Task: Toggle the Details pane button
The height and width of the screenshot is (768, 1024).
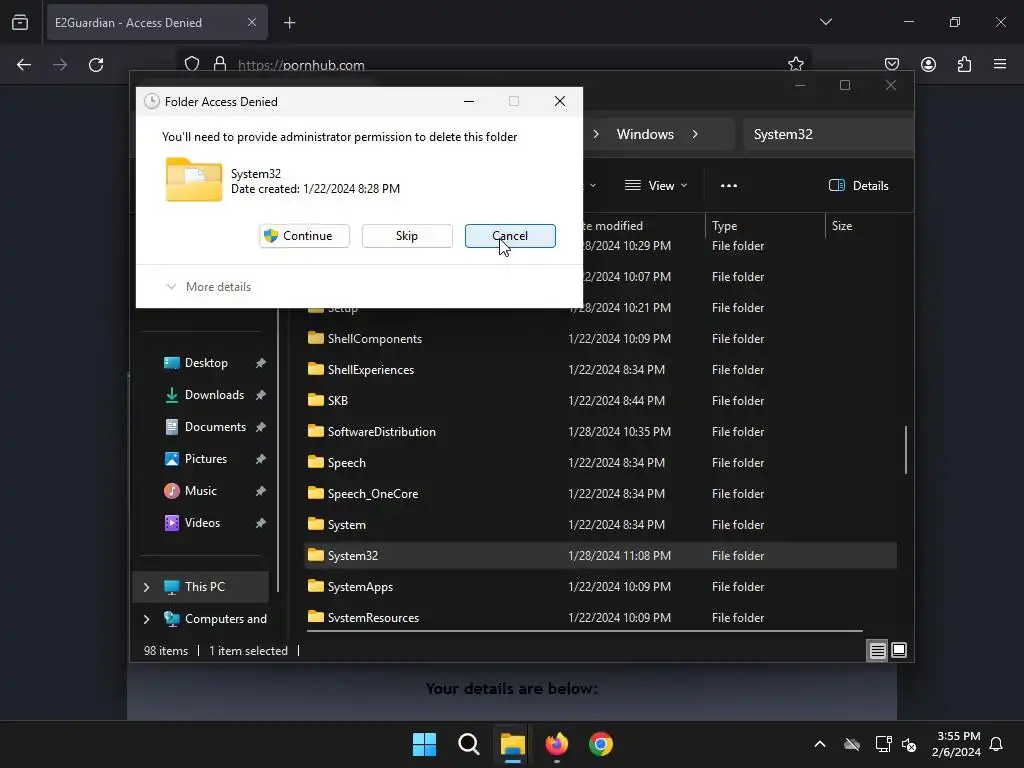Action: coord(858,185)
